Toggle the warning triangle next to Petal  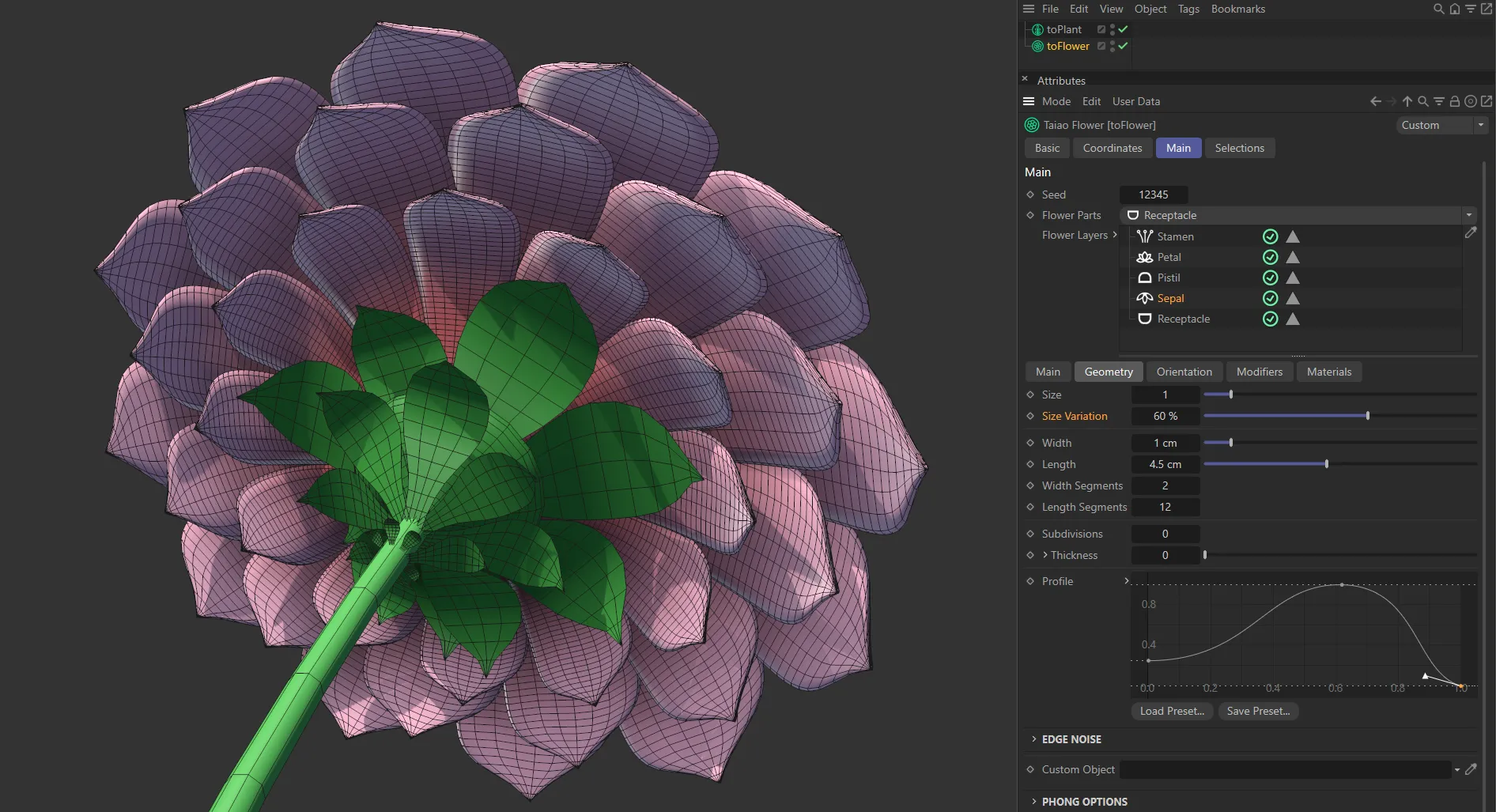[x=1292, y=257]
